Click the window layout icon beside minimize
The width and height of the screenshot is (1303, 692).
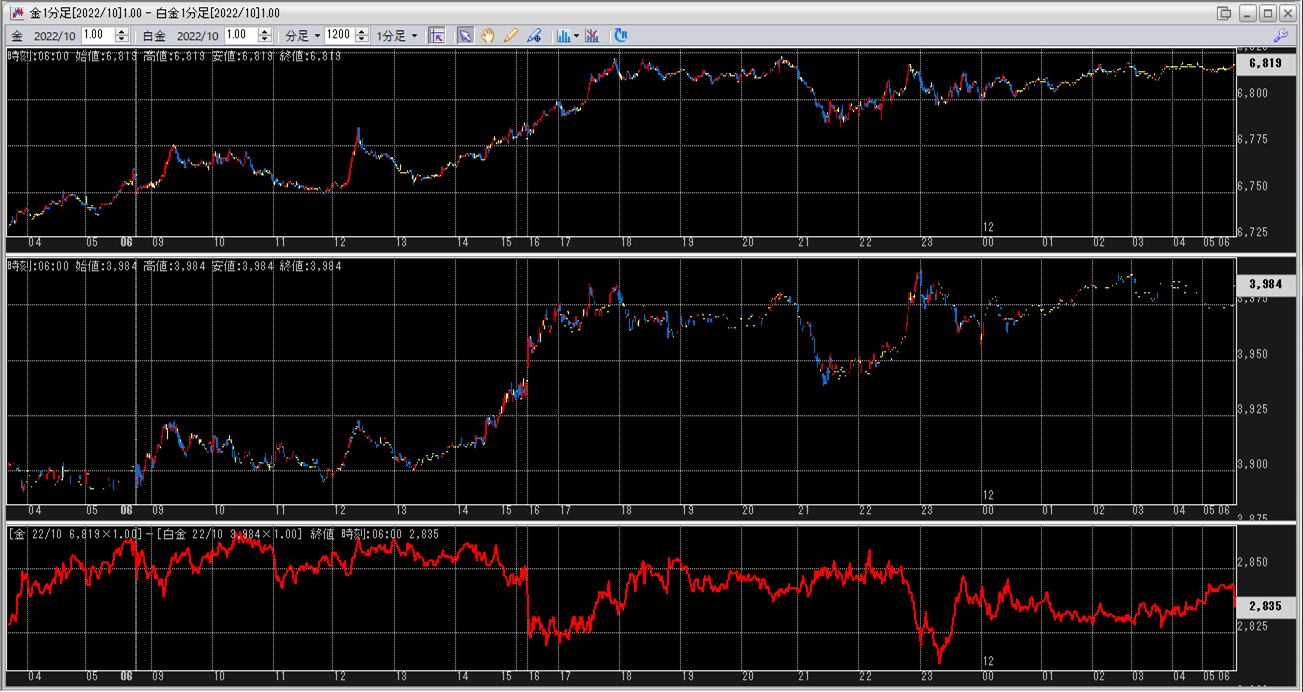click(1224, 13)
